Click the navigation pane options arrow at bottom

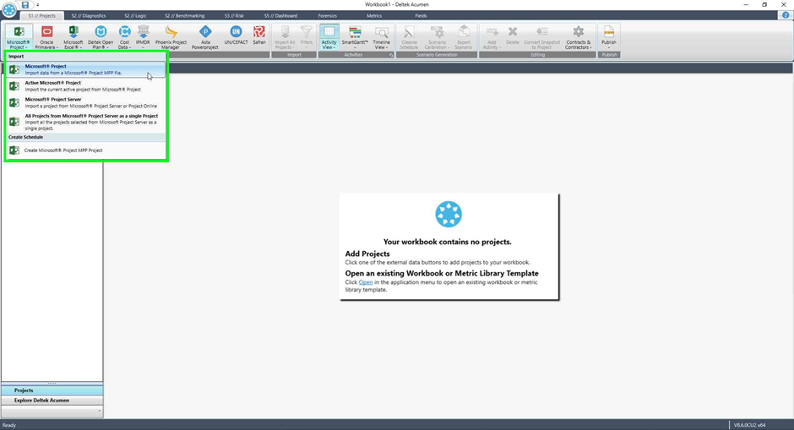pyautogui.click(x=99, y=411)
